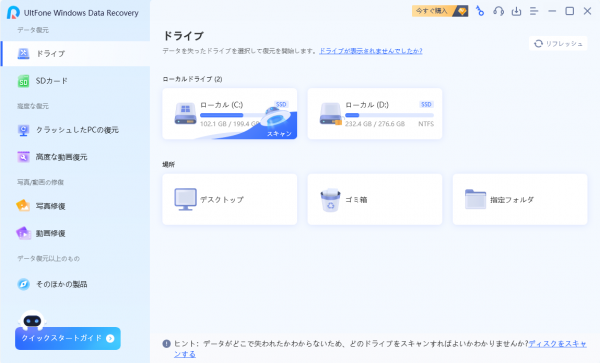Screen dimensions: 600x363
Task: Maximize the UltFone window
Action: (570, 11)
